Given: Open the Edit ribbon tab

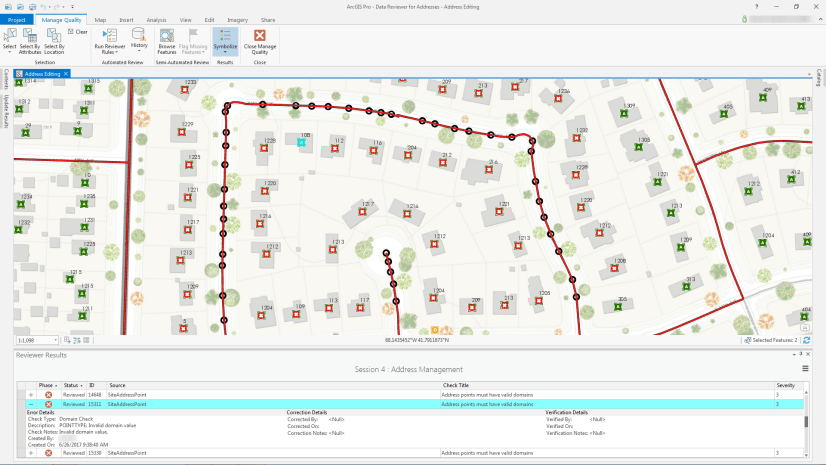Looking at the screenshot, I should [x=209, y=20].
